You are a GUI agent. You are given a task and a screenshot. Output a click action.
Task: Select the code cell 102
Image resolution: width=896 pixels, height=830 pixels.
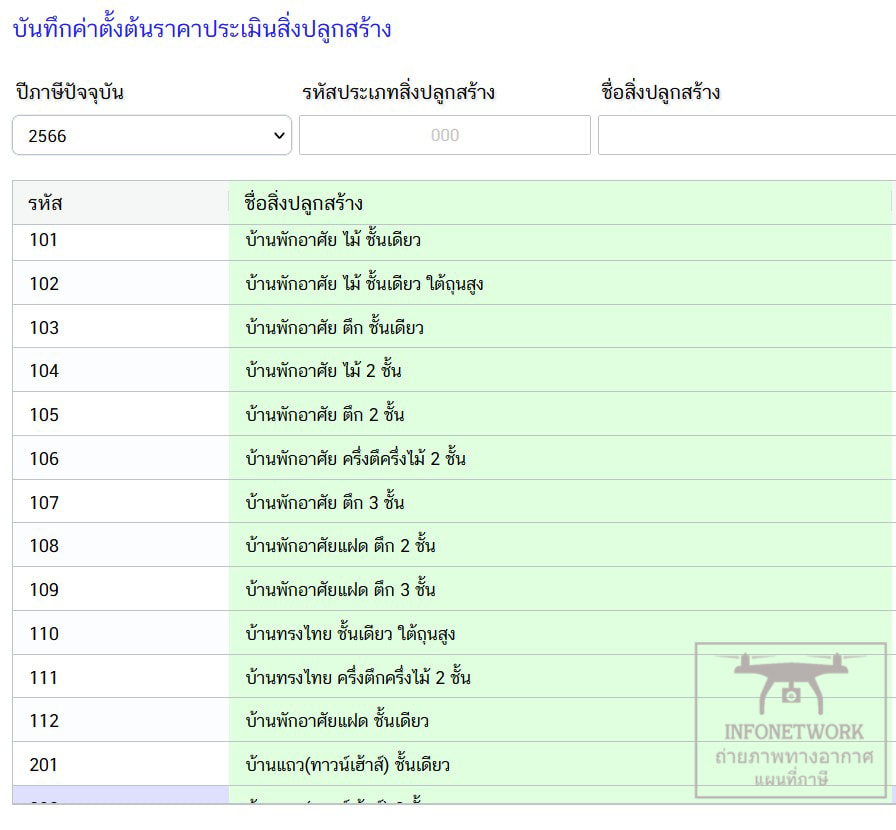(x=121, y=284)
